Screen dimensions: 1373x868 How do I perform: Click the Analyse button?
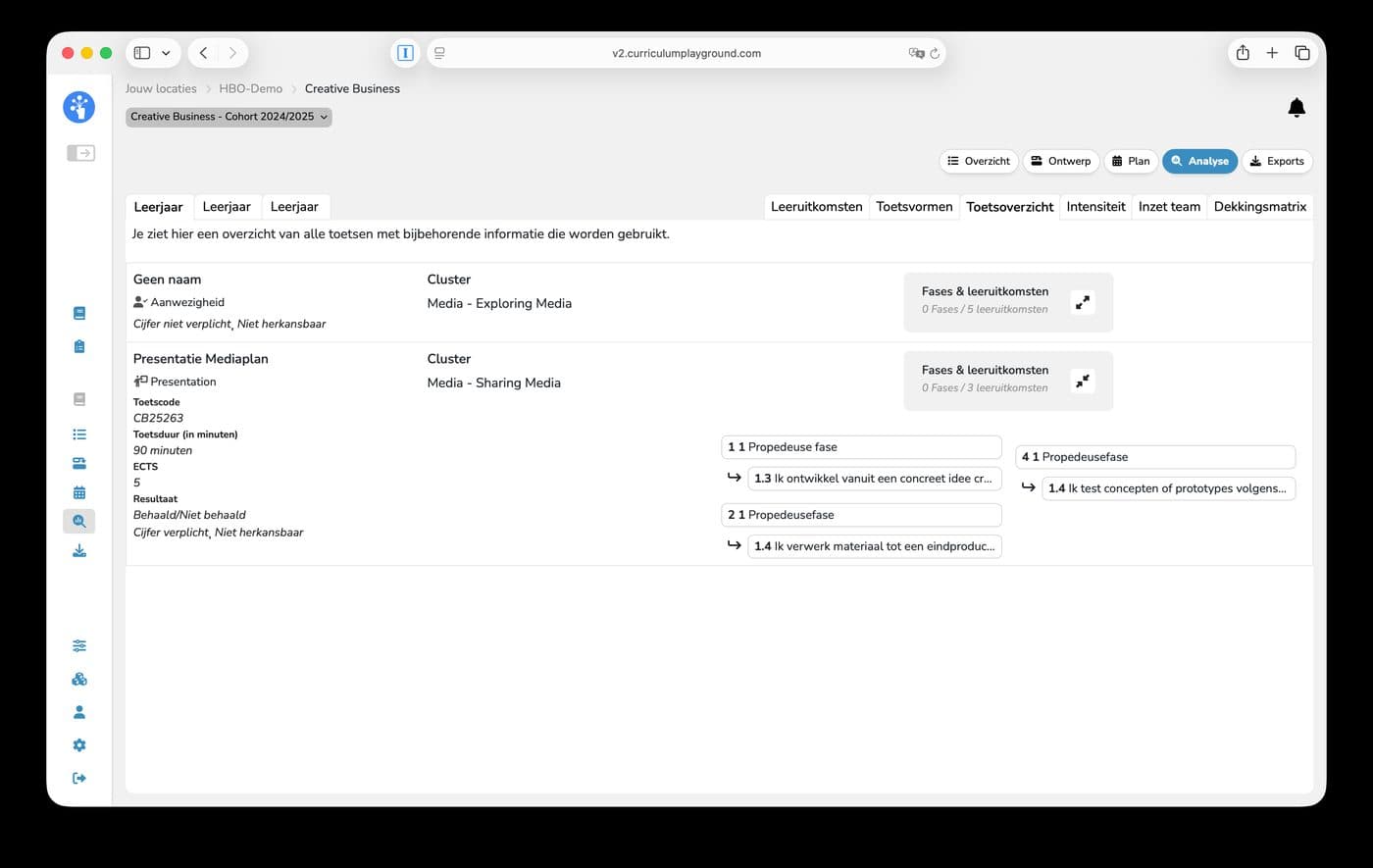tap(1199, 161)
